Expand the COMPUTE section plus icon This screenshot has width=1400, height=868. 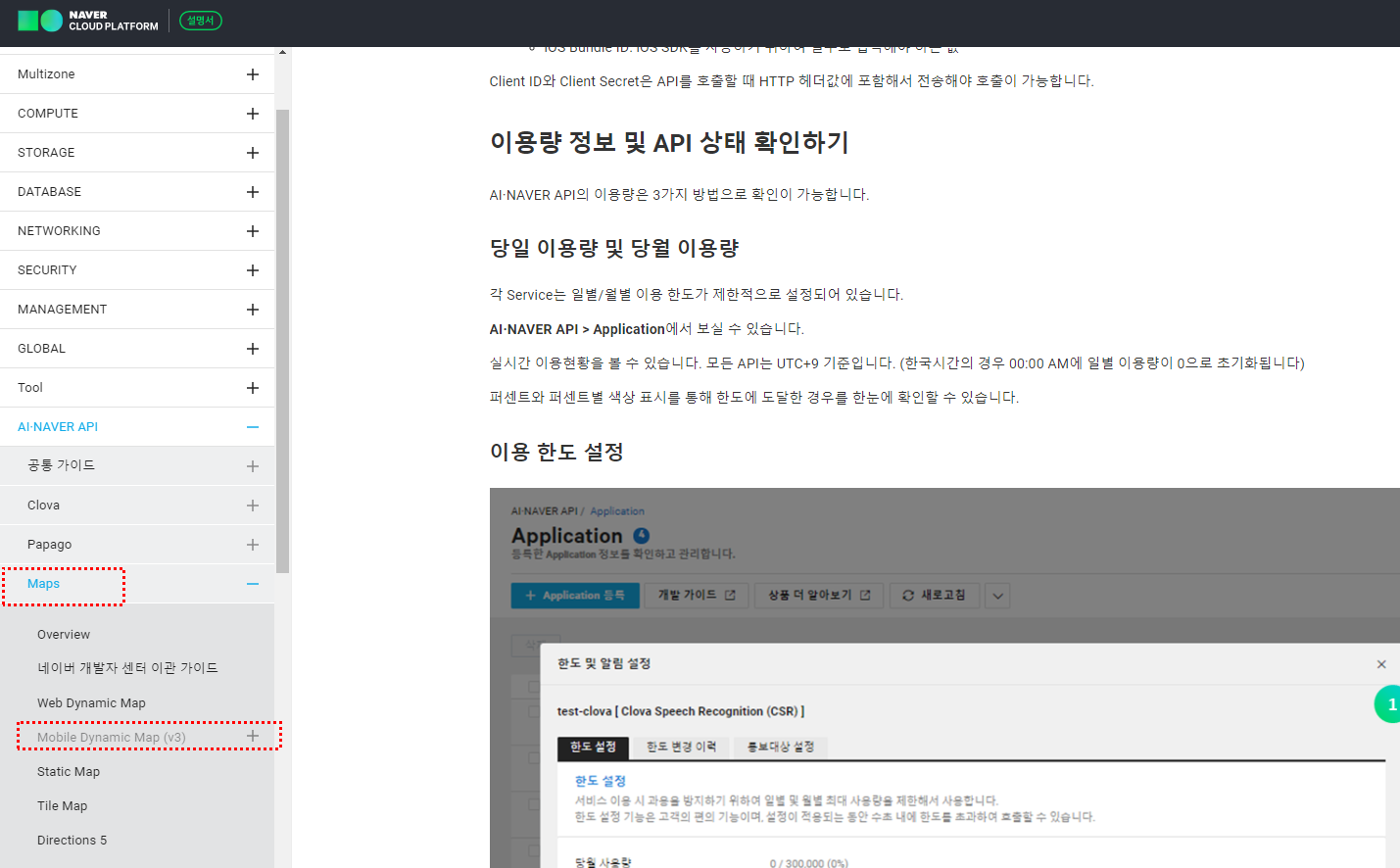pos(253,114)
